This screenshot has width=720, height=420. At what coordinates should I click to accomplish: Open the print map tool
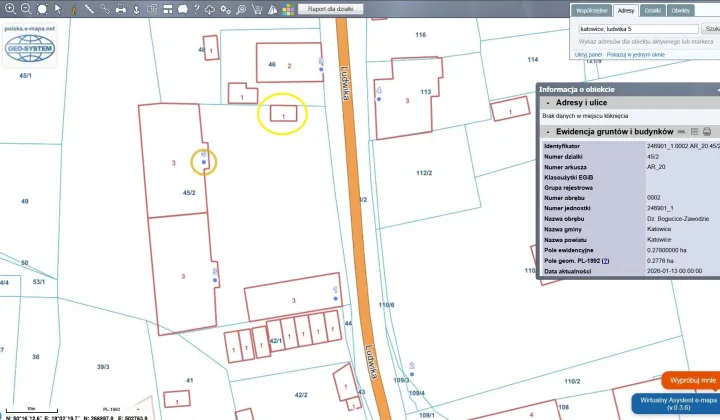(x=121, y=9)
